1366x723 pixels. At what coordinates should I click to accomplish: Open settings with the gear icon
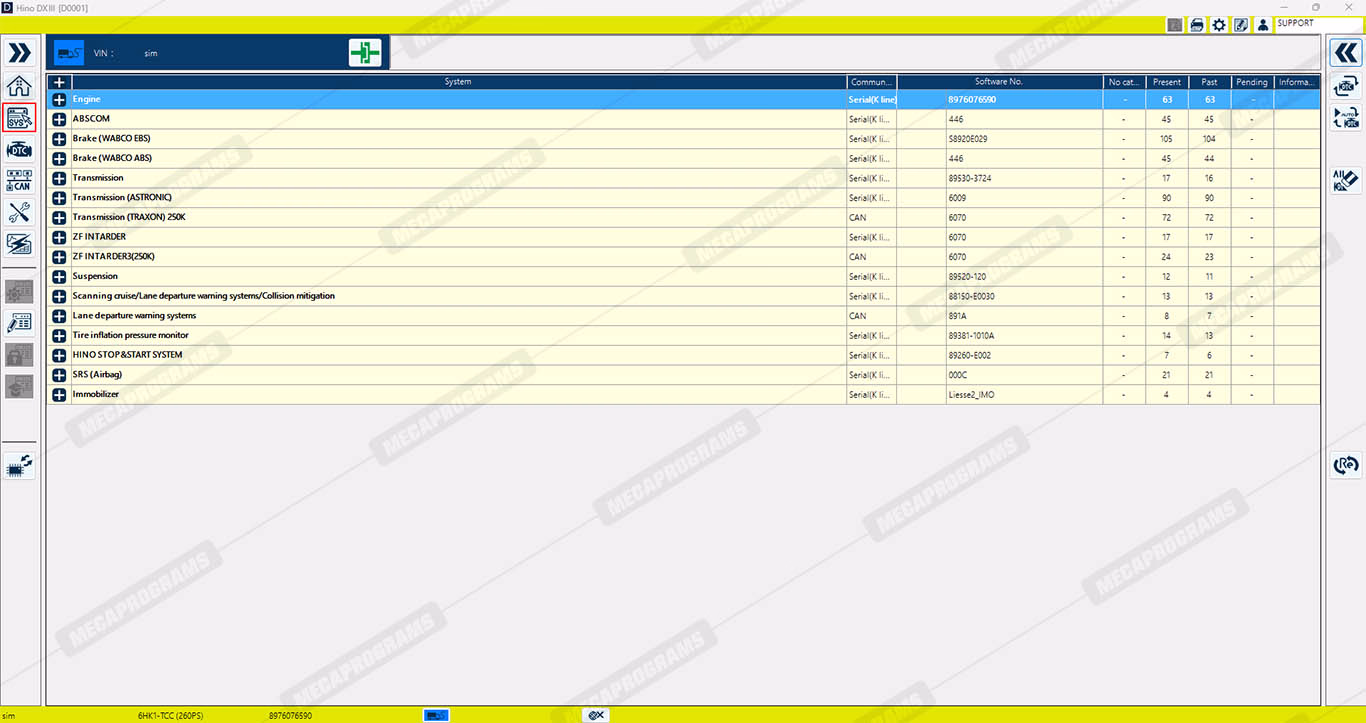pos(1218,25)
